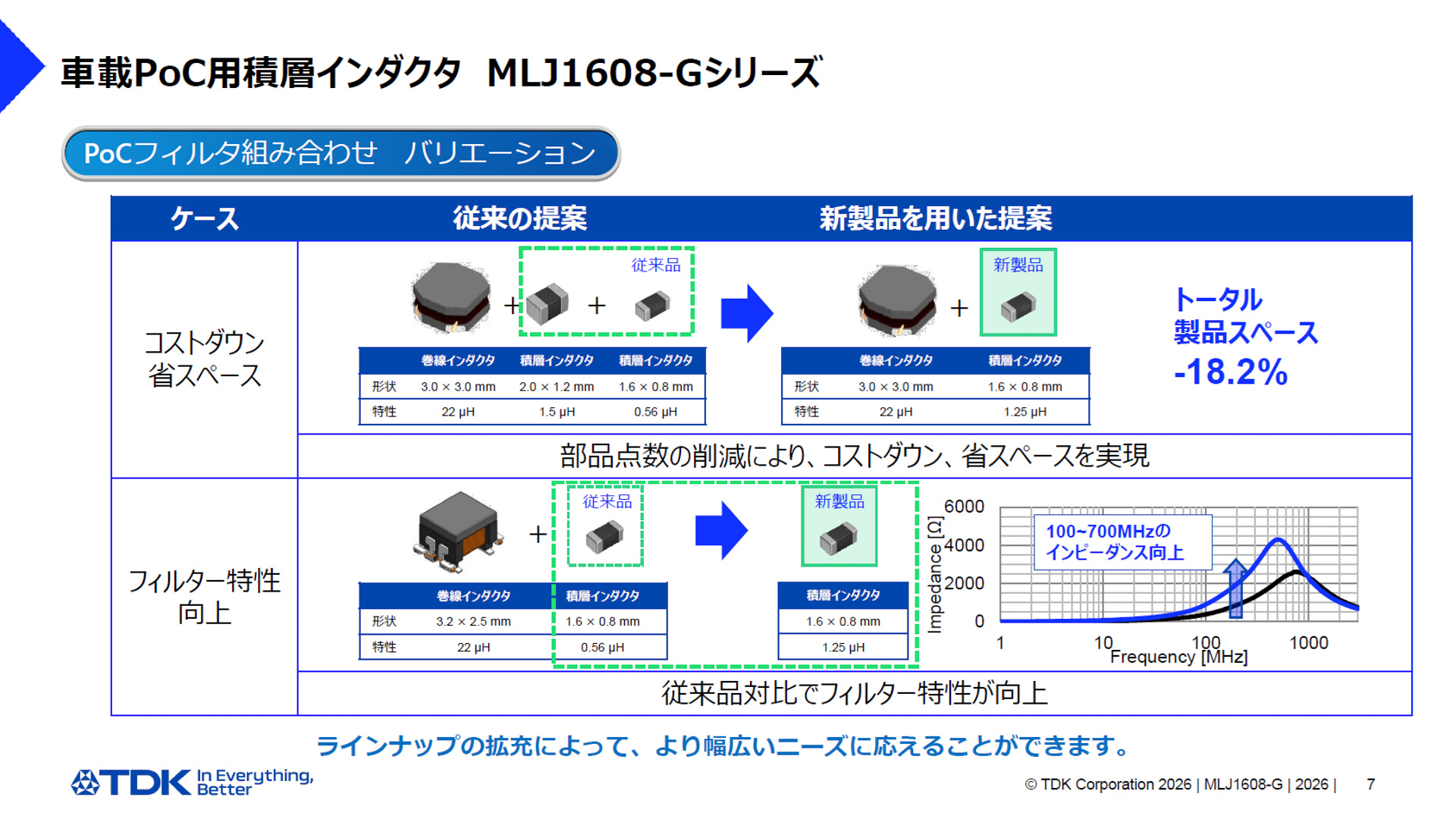The width and height of the screenshot is (1456, 819).
Task: Click the 1.5 µH cell
Action: (557, 412)
